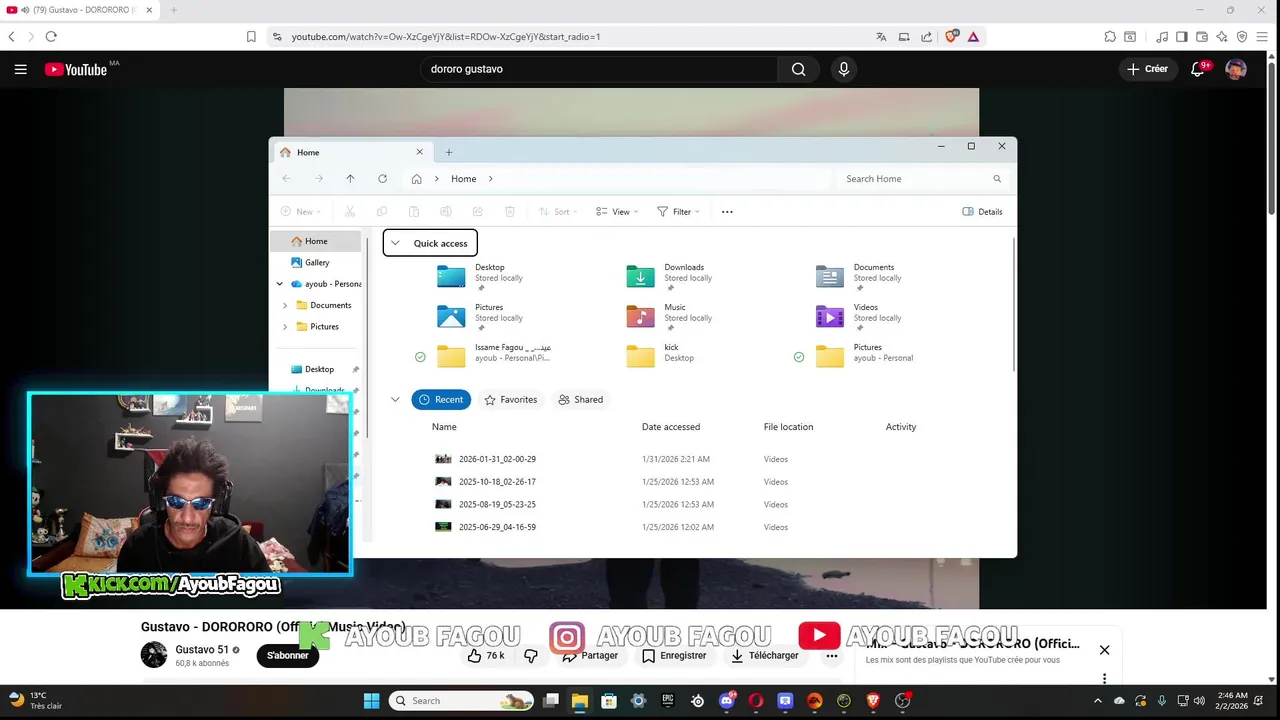Screen dimensions: 1280x720
Task: Open Discord from the taskbar
Action: [727, 701]
